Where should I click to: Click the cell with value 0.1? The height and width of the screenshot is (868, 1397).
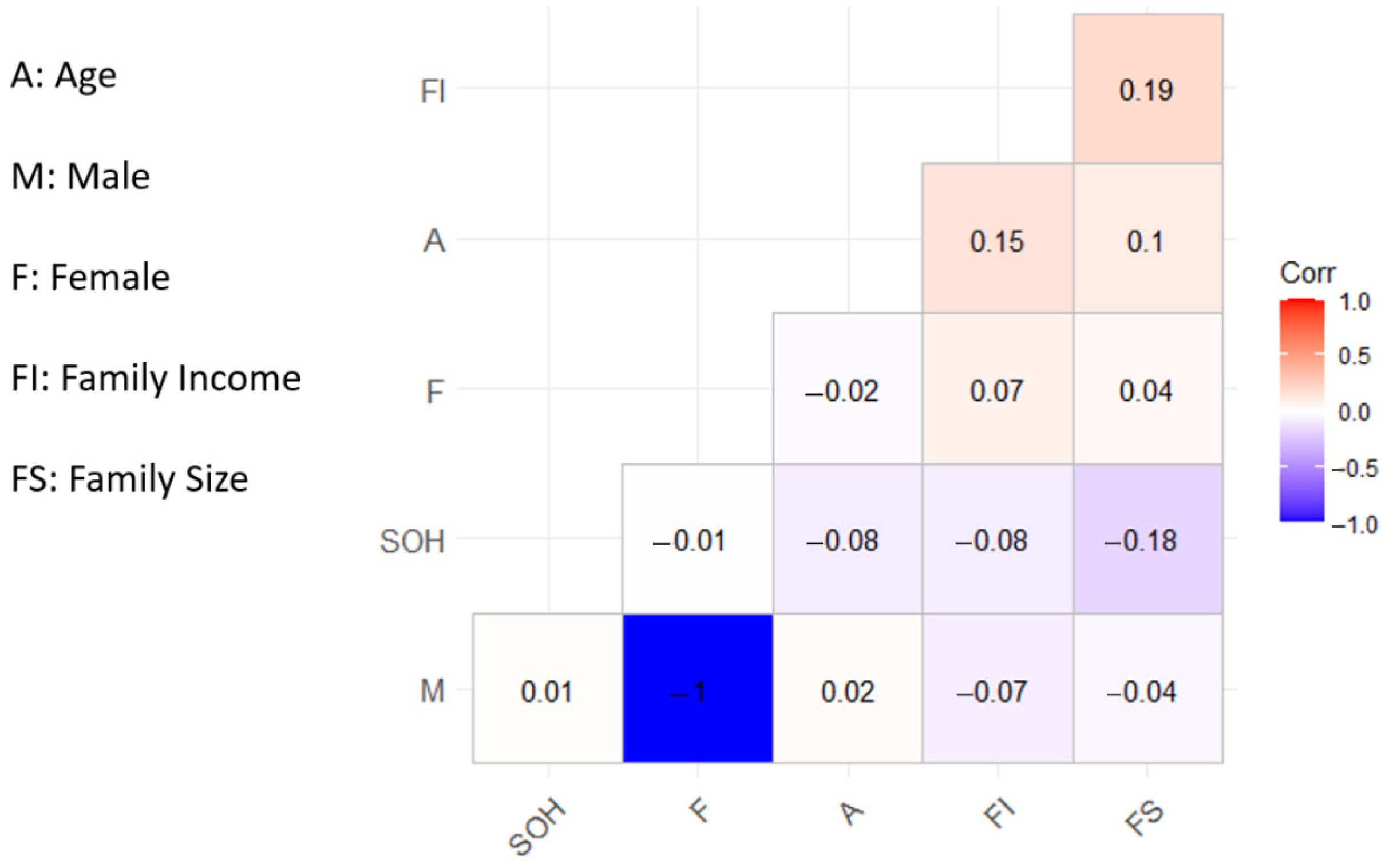[x=1147, y=239]
